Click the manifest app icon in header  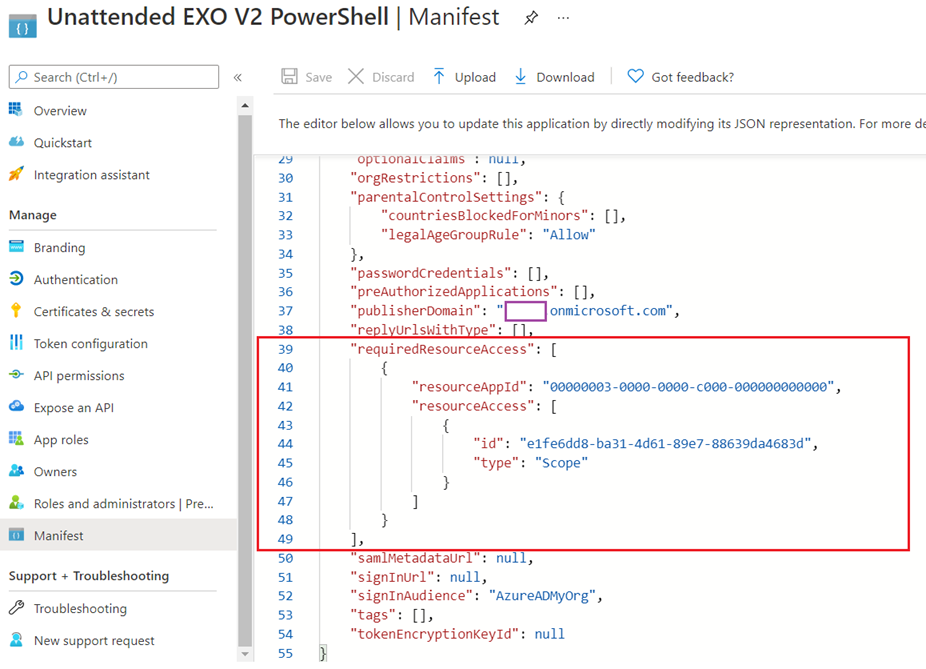[x=22, y=27]
